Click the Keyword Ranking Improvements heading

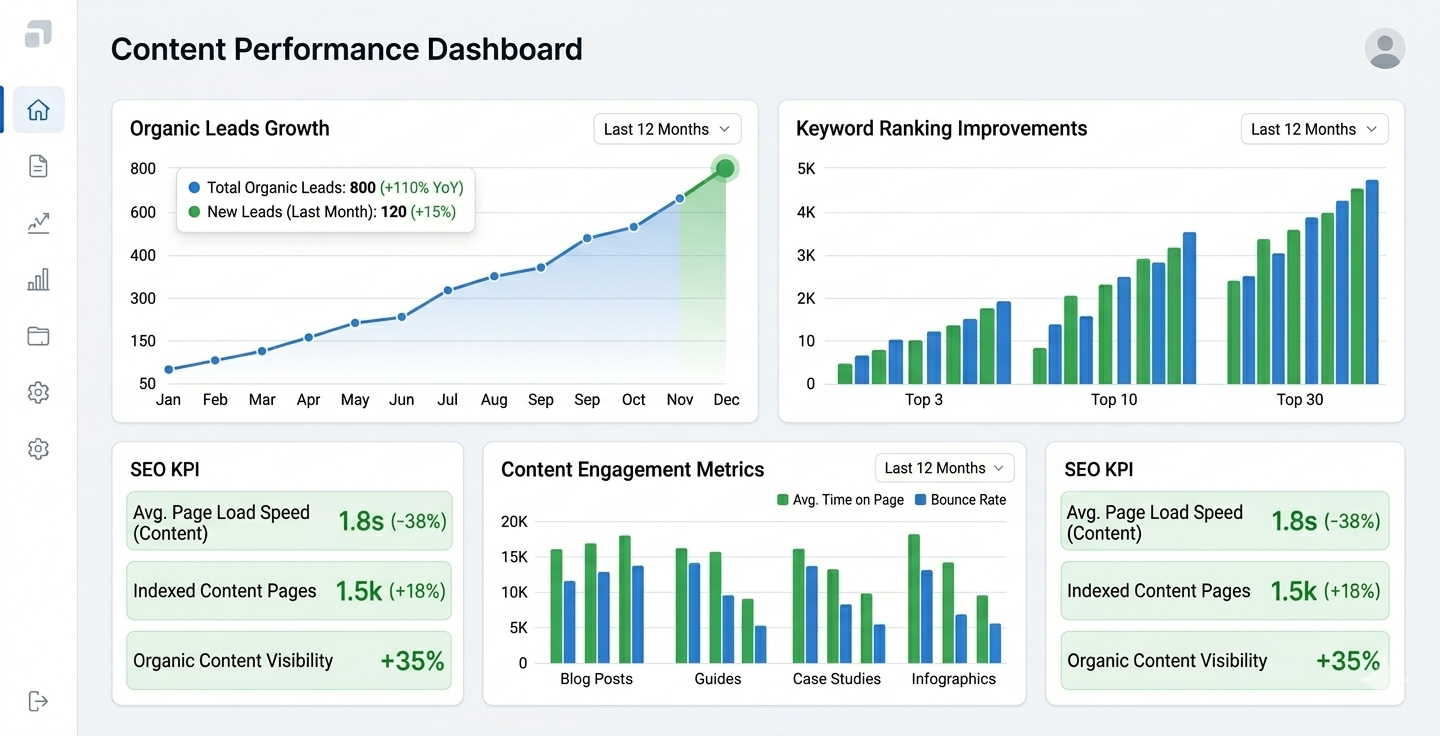[x=941, y=128]
